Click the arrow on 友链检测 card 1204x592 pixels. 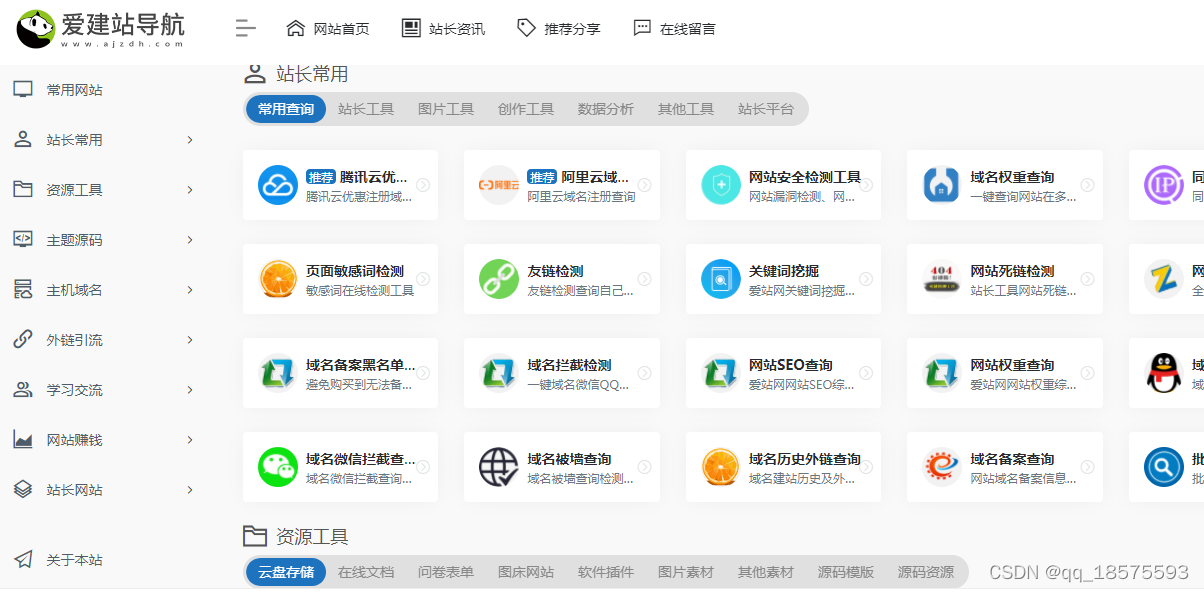point(645,279)
